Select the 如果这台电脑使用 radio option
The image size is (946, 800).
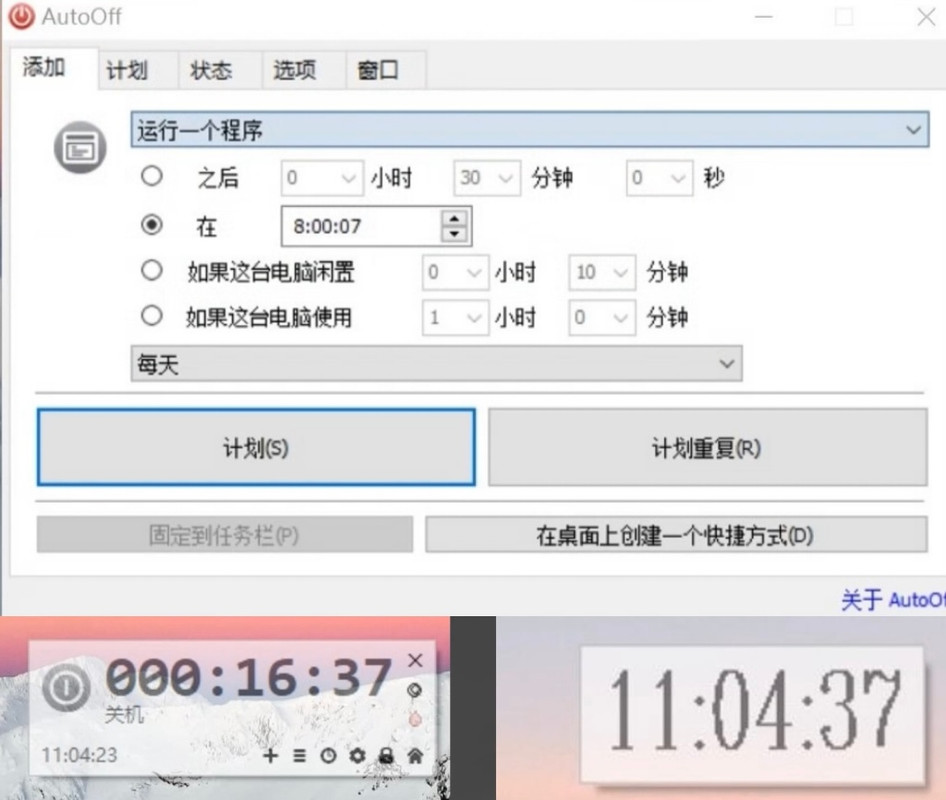(x=151, y=315)
